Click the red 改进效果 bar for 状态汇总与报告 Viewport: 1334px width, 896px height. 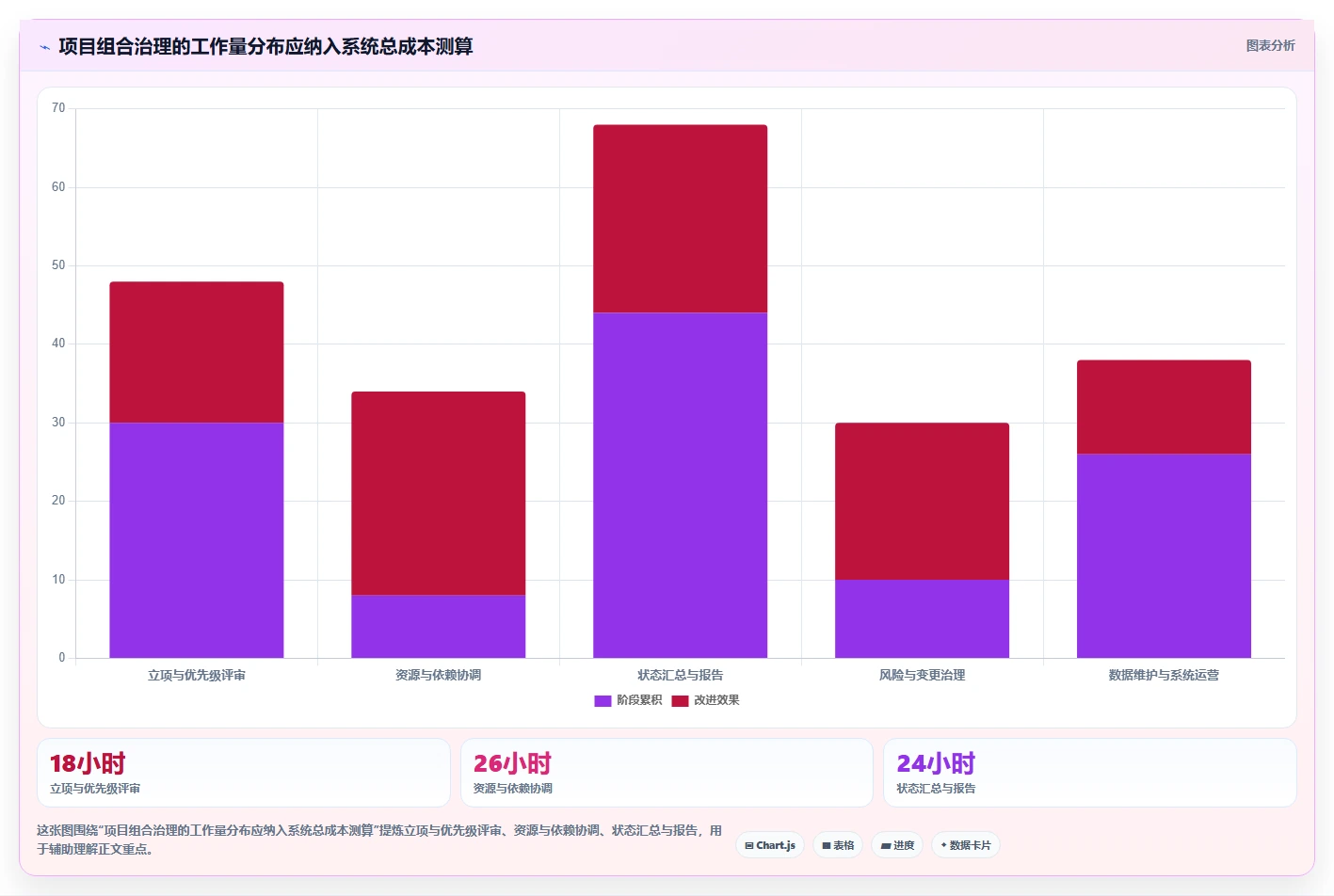click(x=681, y=218)
